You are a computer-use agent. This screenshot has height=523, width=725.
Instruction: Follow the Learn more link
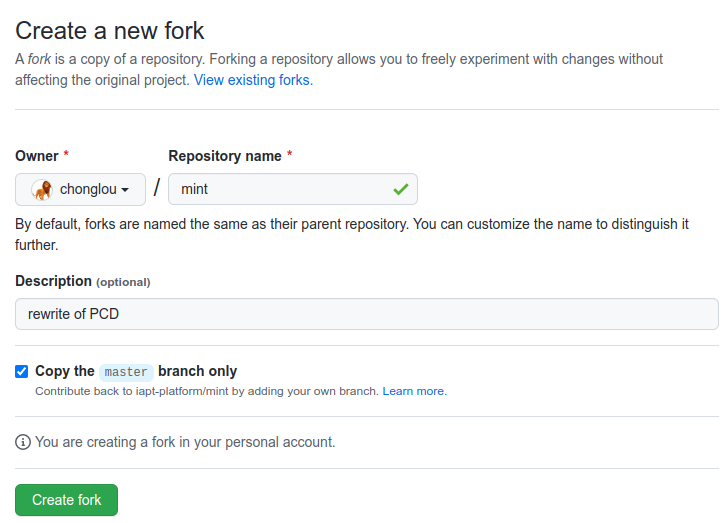click(414, 391)
